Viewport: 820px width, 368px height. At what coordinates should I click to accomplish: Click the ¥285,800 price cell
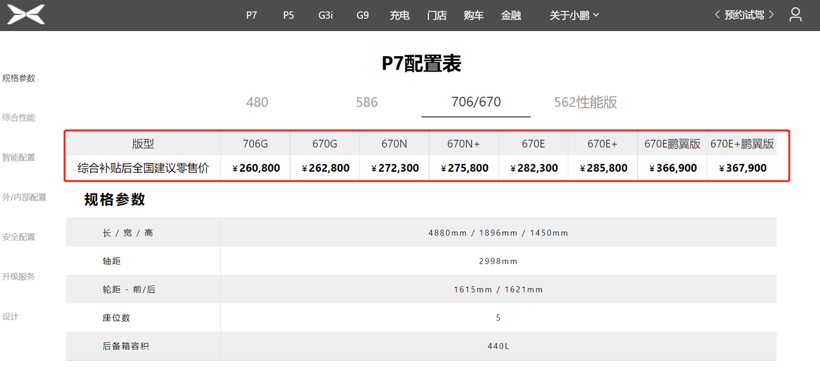[603, 168]
